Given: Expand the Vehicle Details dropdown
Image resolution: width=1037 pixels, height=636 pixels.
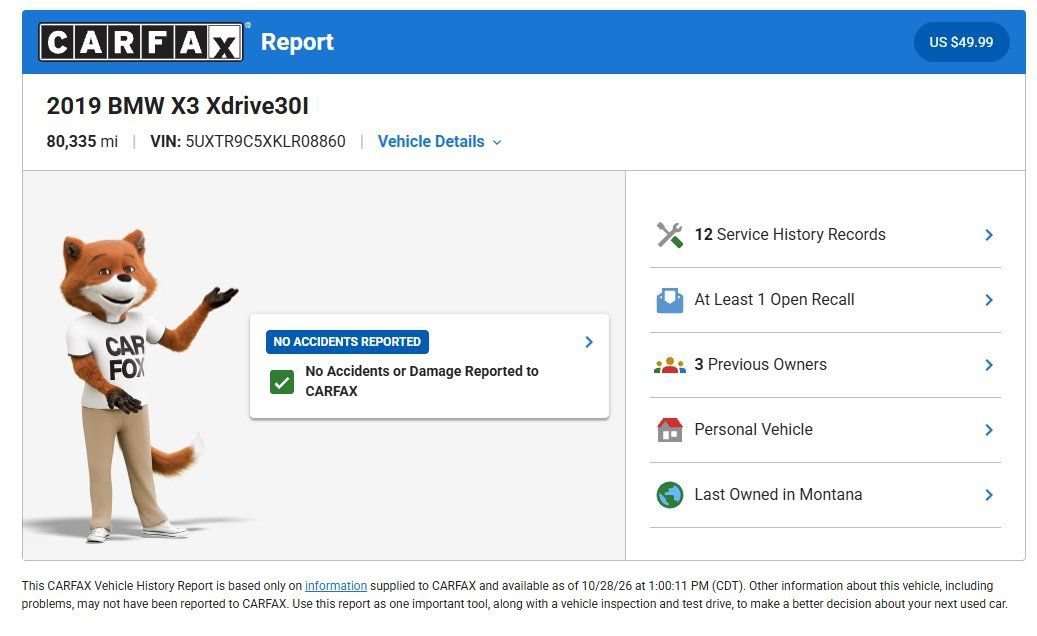Looking at the screenshot, I should pos(439,141).
